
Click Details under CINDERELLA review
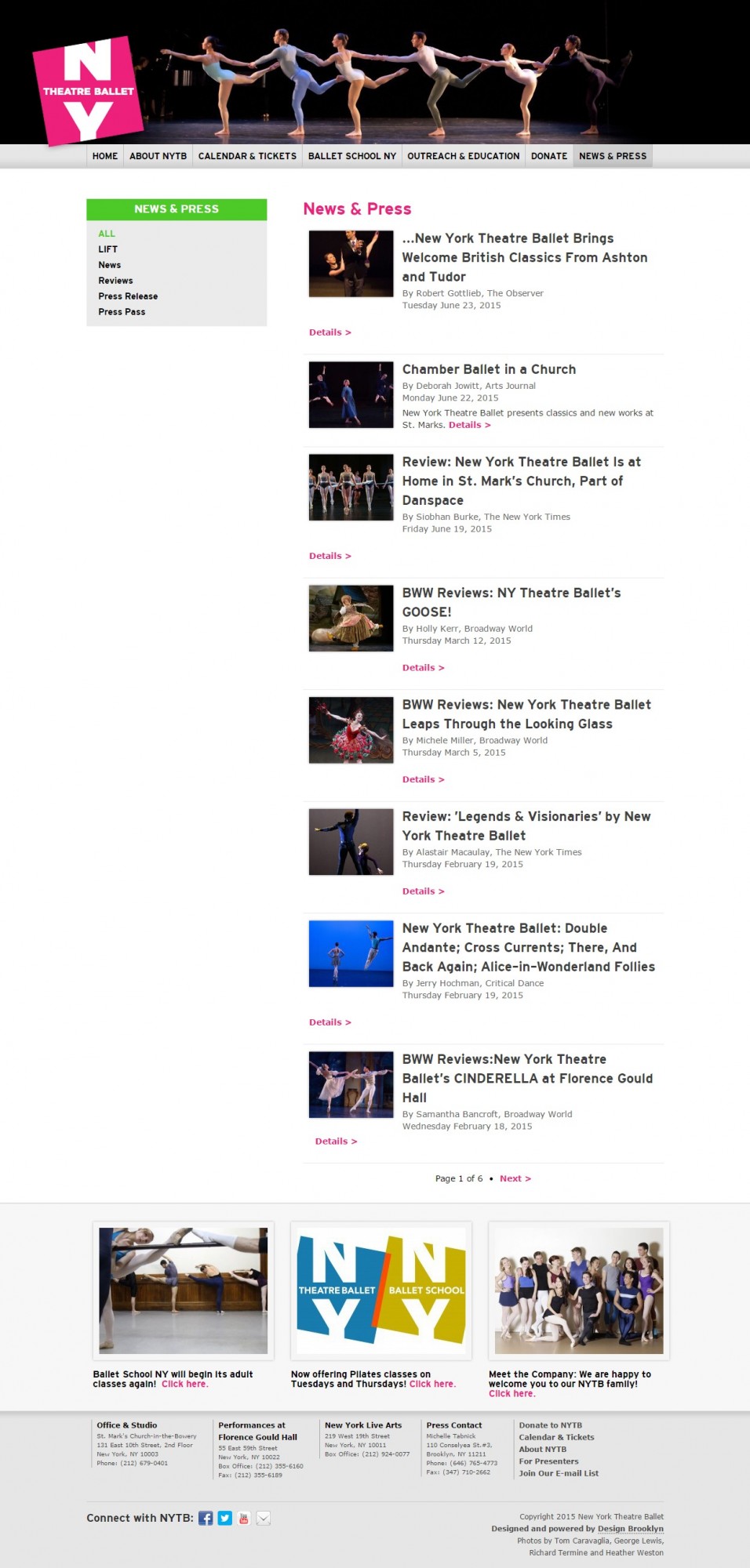[337, 1142]
